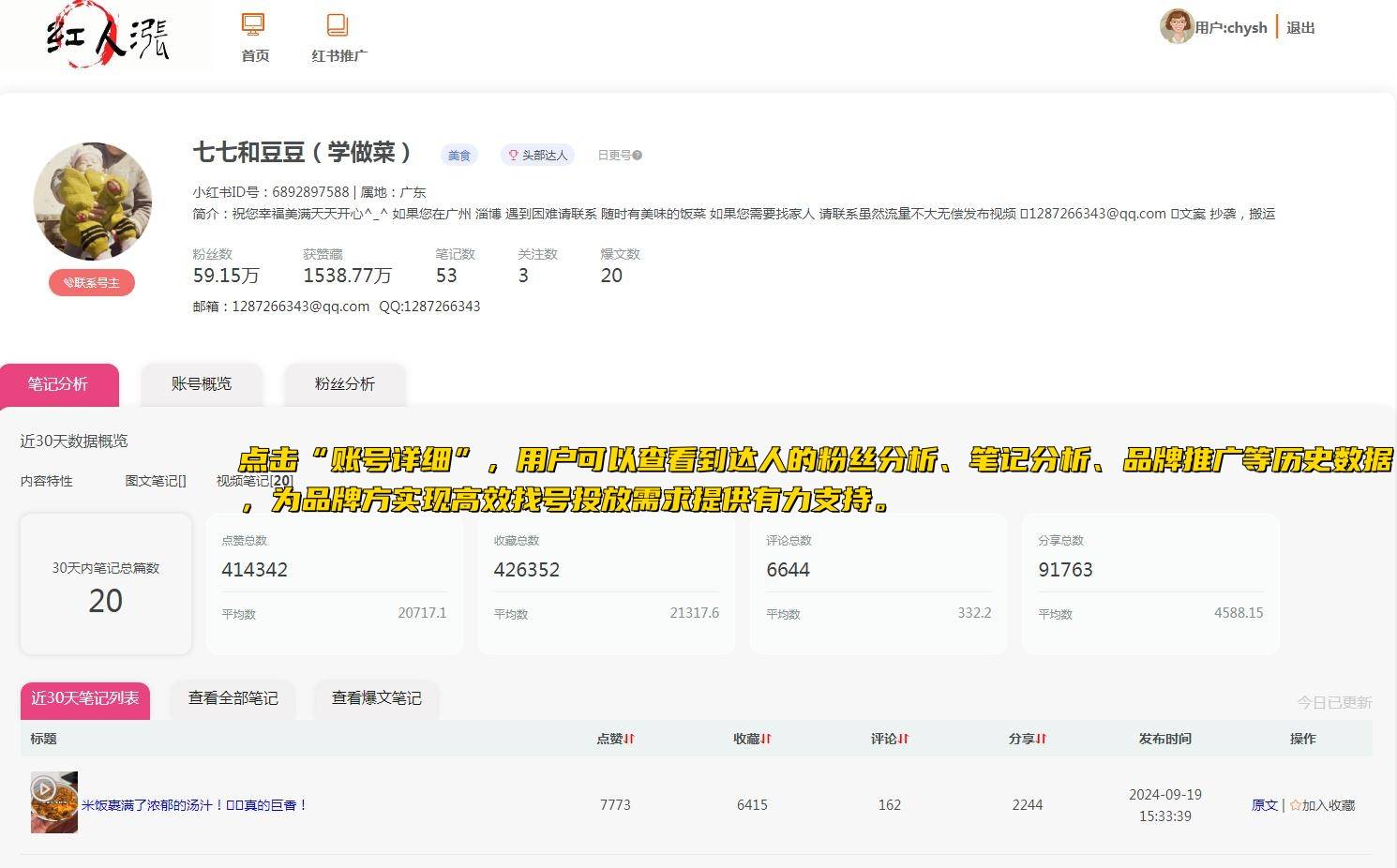Click the note 点赞 count 7773
The width and height of the screenshot is (1397, 868).
615,805
